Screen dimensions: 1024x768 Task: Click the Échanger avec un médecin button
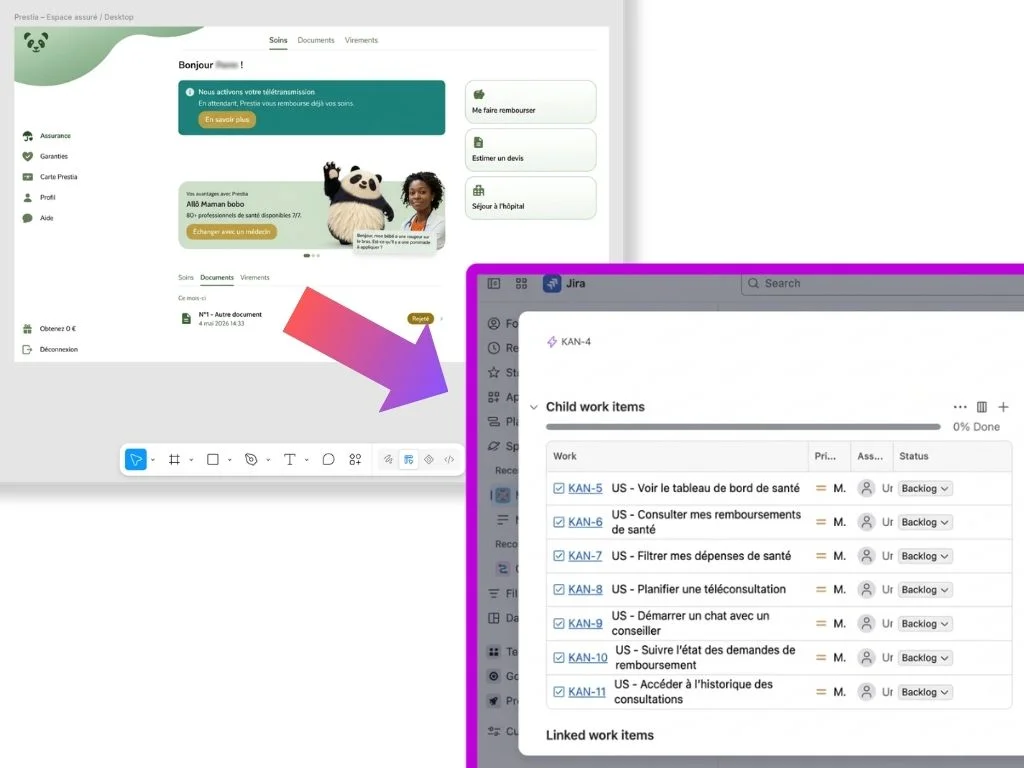coord(231,232)
